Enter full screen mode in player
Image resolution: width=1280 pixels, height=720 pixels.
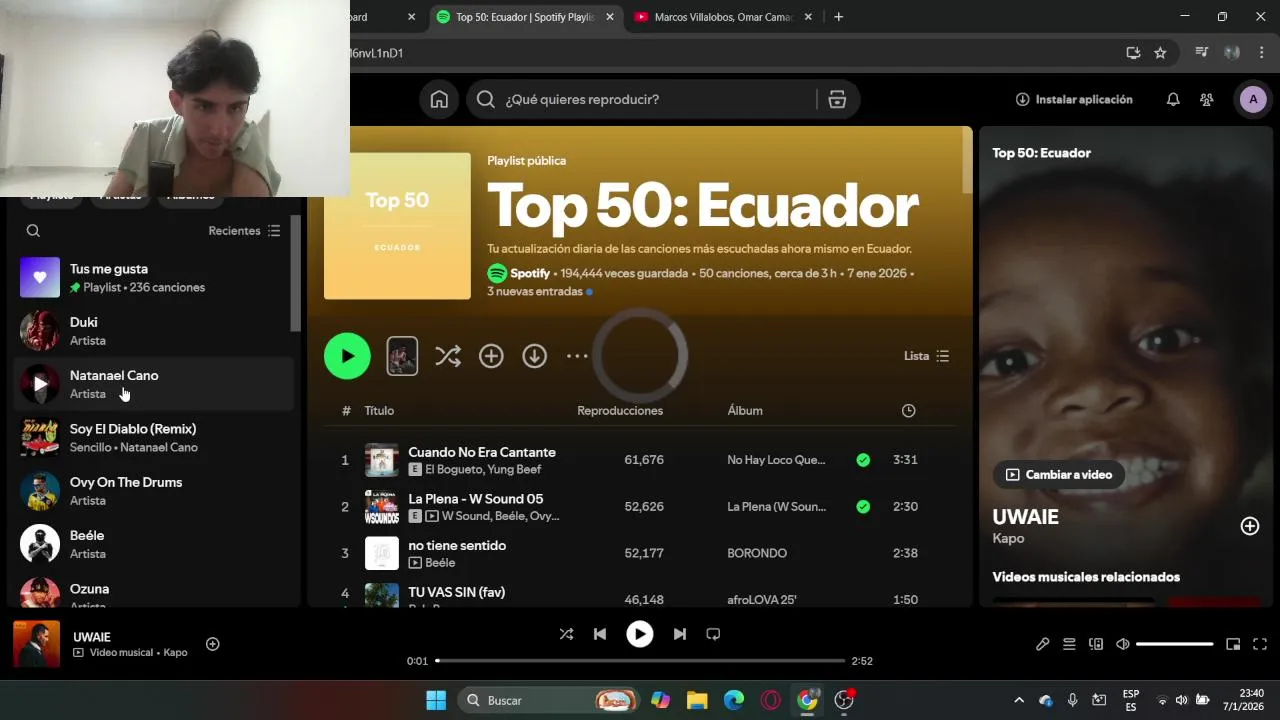1260,644
